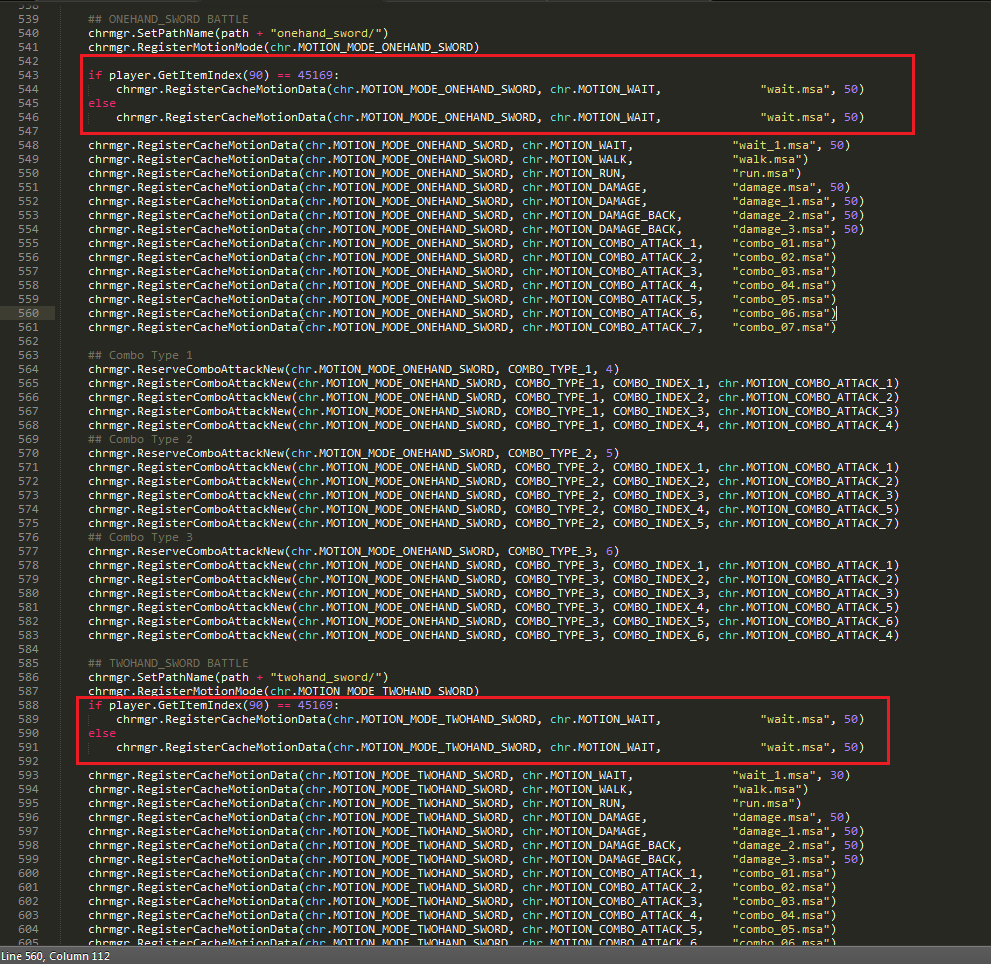Click the number 45169 on line 543
The image size is (991, 964).
pos(315,75)
